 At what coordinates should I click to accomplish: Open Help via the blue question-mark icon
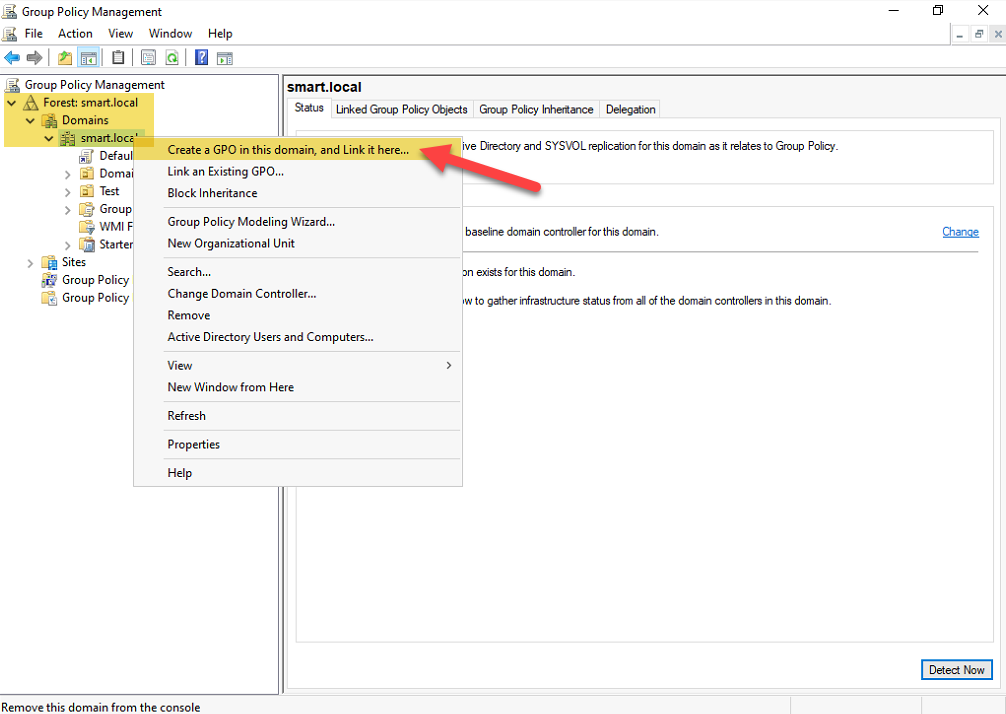click(201, 58)
